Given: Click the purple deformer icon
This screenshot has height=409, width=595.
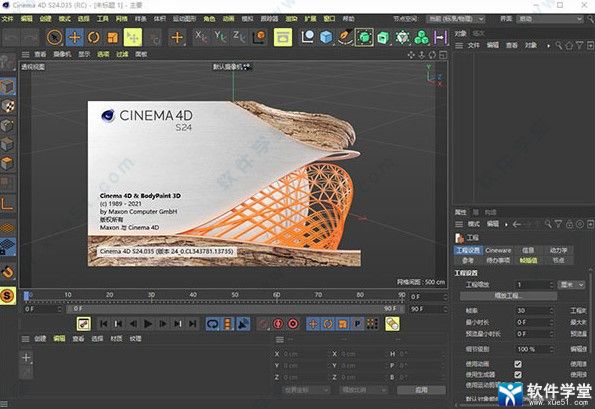Looking at the screenshot, I should coord(440,37).
